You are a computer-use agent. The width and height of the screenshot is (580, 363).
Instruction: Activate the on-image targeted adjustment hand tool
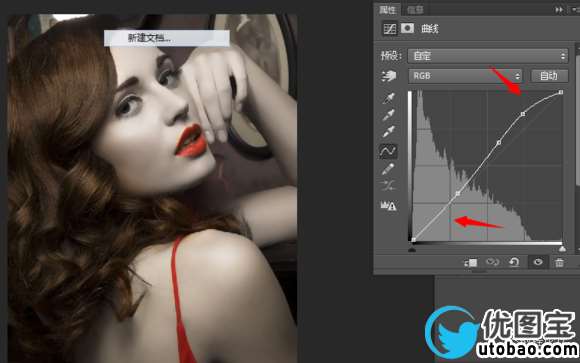[x=388, y=76]
